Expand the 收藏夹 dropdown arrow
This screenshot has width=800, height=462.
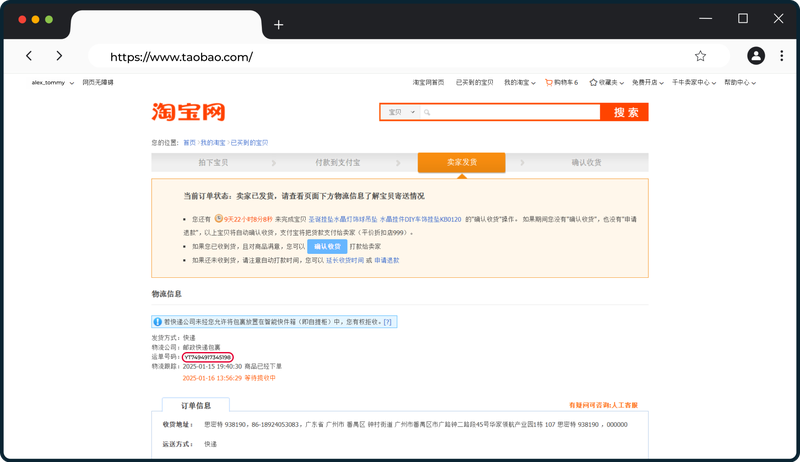pyautogui.click(x=621, y=83)
